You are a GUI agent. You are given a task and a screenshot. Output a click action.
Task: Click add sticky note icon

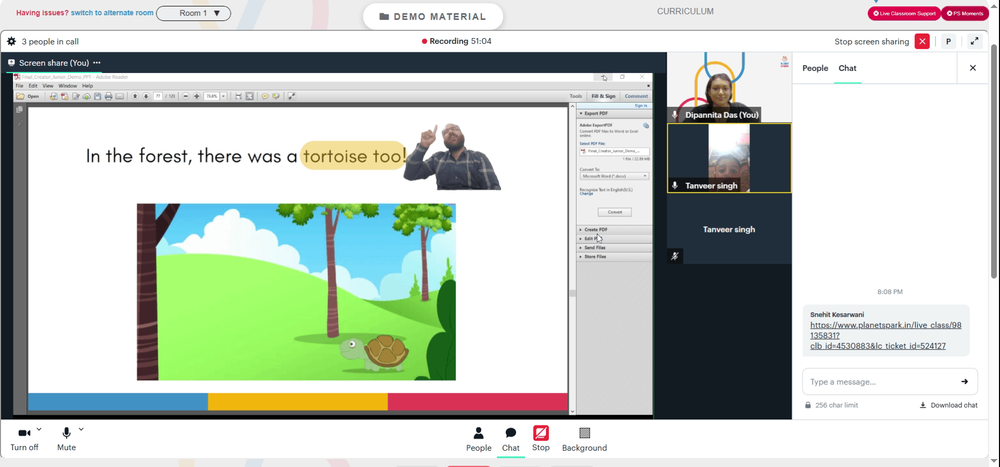265,96
